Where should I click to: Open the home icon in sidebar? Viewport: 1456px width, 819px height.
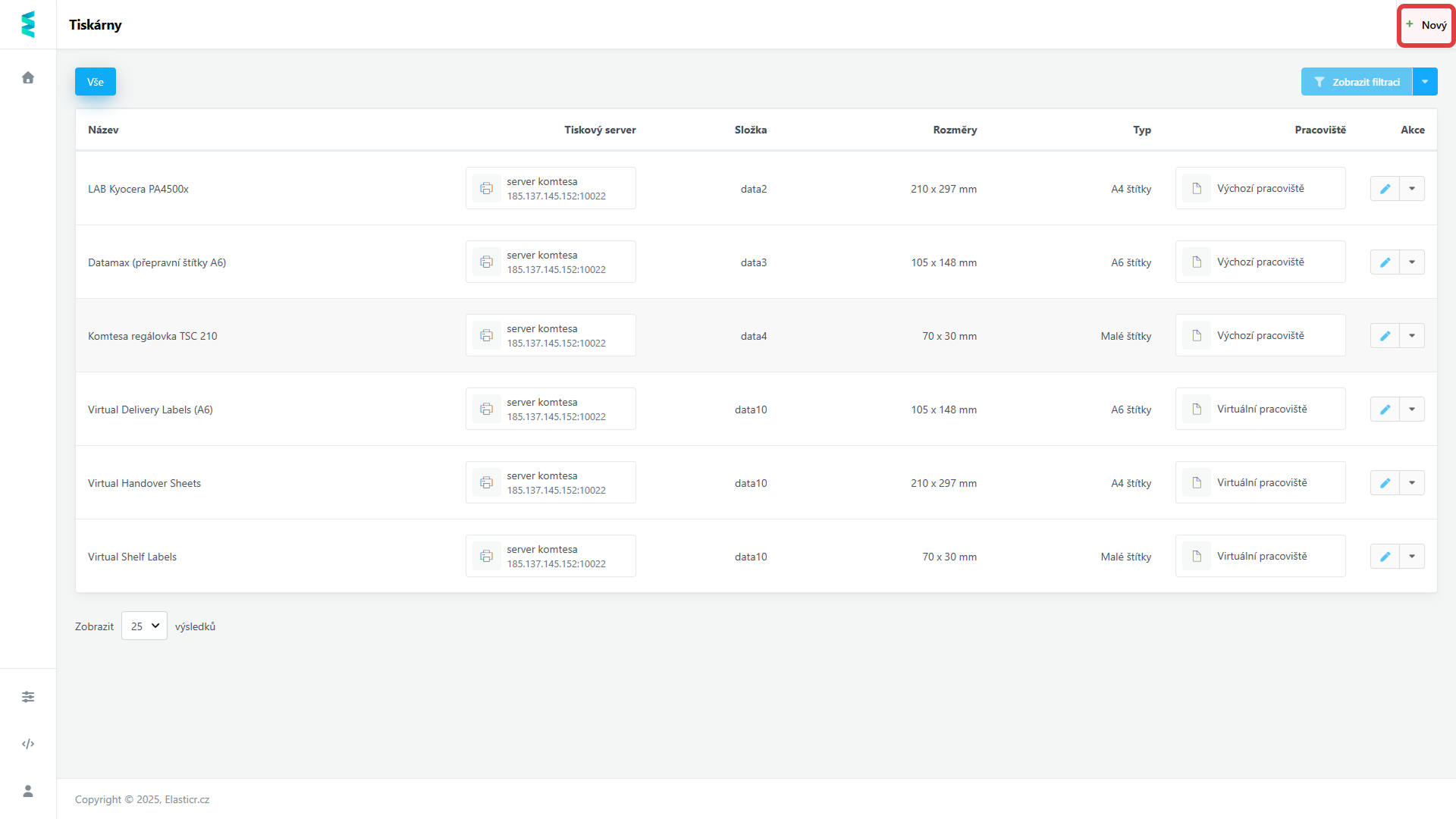28,77
